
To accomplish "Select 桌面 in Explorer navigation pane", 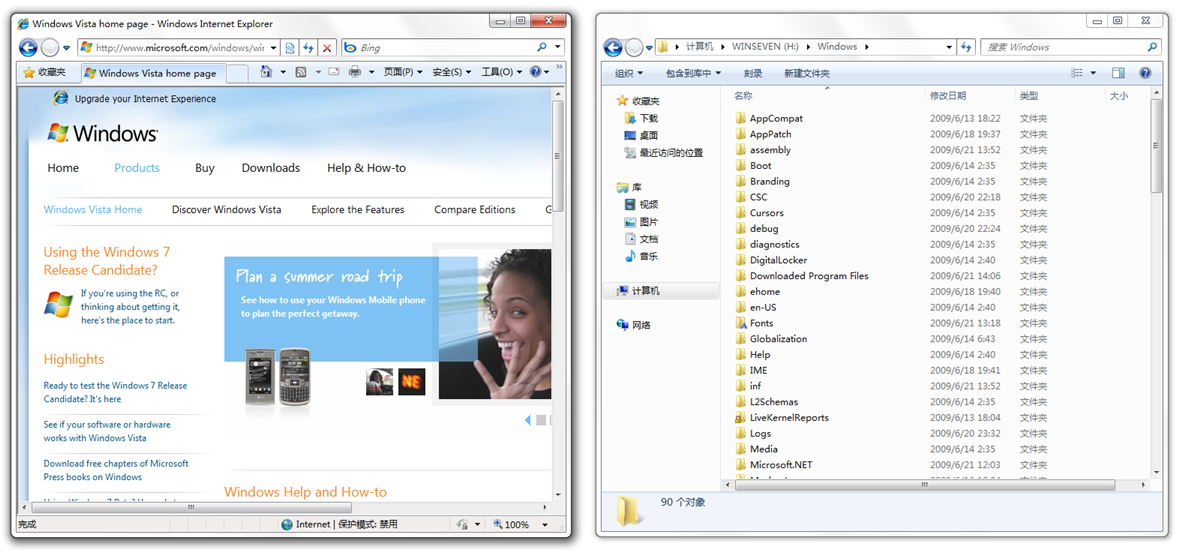I will (x=641, y=135).
